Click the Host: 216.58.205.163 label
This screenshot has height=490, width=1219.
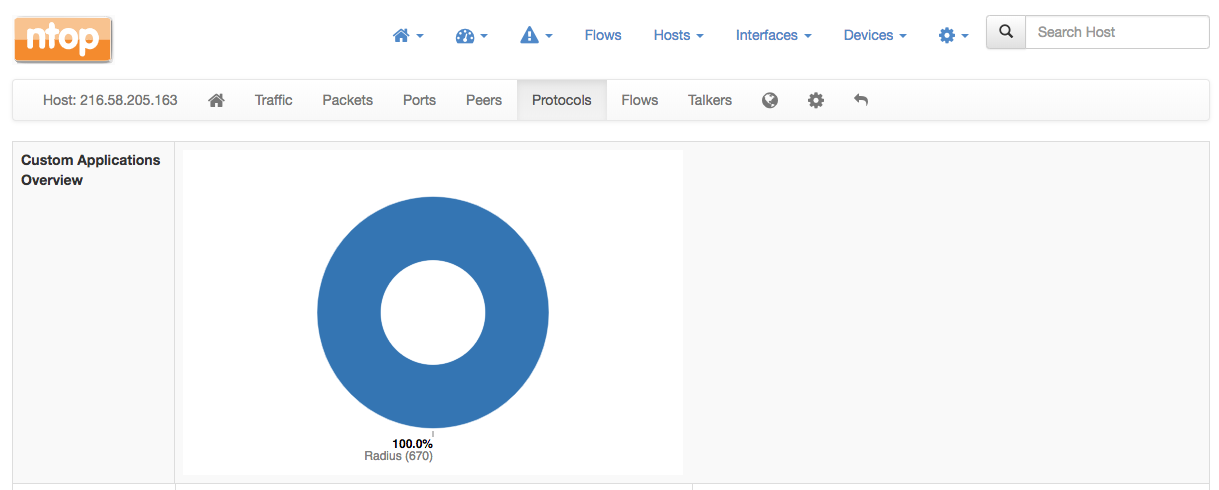pos(110,100)
